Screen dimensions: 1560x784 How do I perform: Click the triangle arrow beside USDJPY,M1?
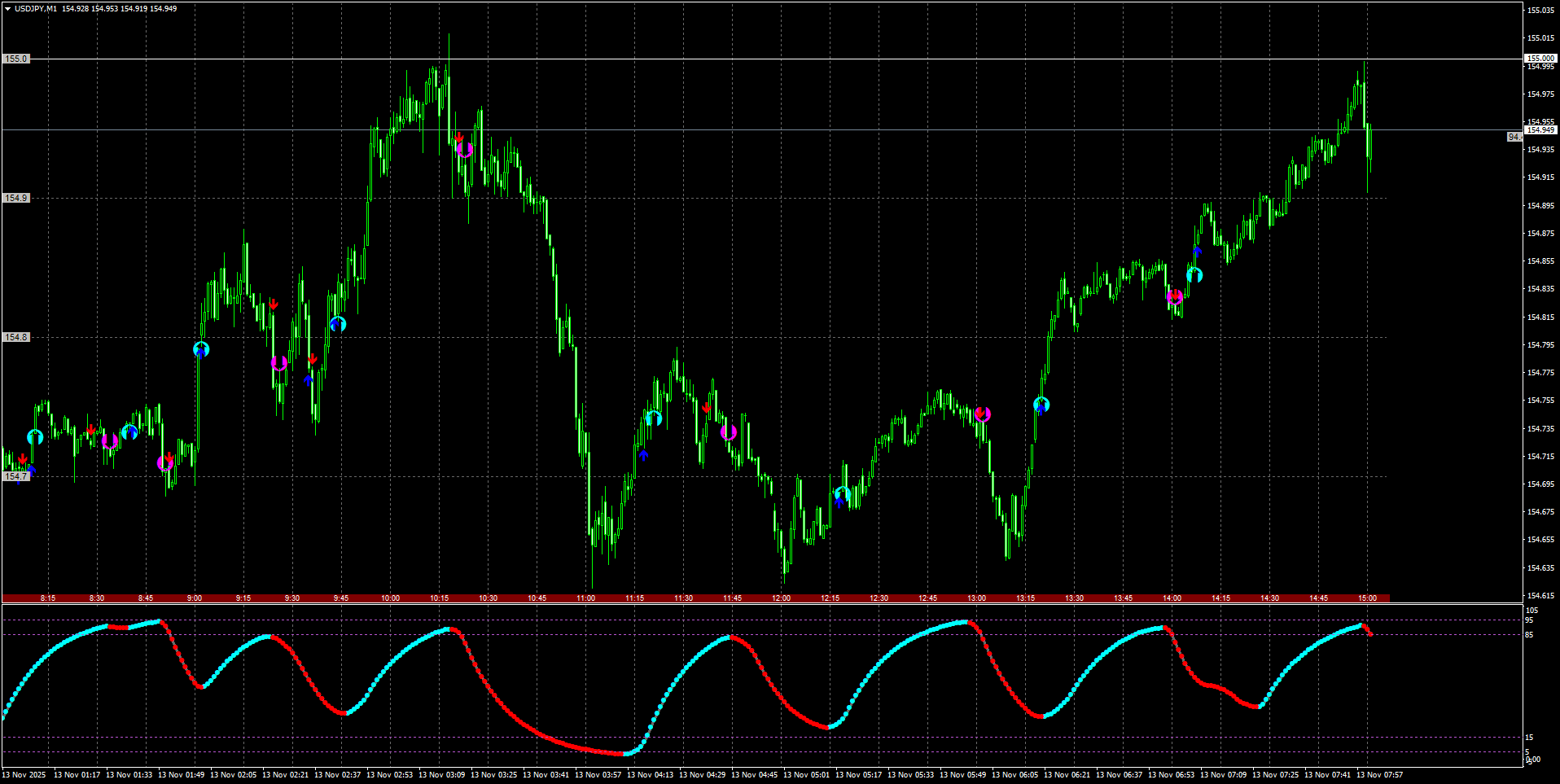pos(7,9)
